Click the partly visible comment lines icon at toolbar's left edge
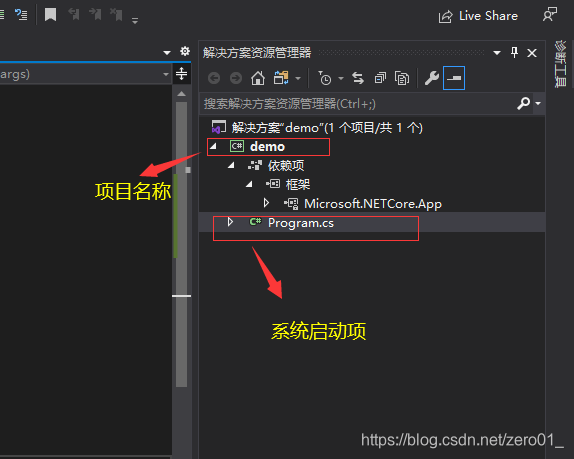This screenshot has width=574, height=459. (x=2, y=15)
